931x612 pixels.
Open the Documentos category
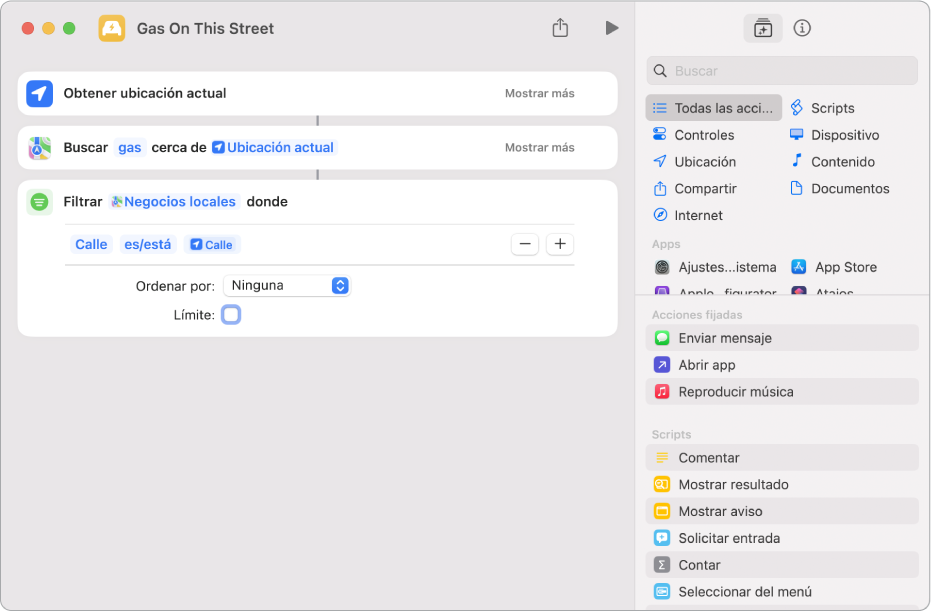(840, 188)
